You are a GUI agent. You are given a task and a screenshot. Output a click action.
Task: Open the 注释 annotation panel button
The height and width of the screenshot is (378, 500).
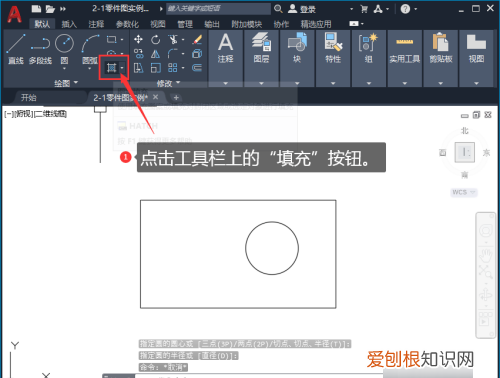pos(226,58)
